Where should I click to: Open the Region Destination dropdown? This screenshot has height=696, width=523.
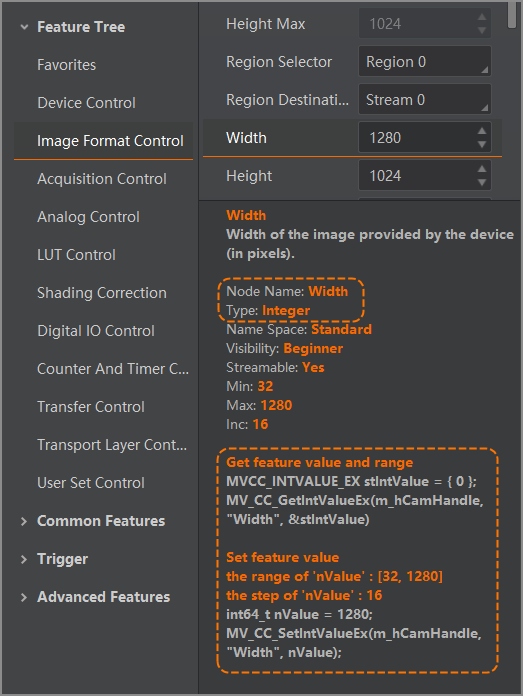425,100
